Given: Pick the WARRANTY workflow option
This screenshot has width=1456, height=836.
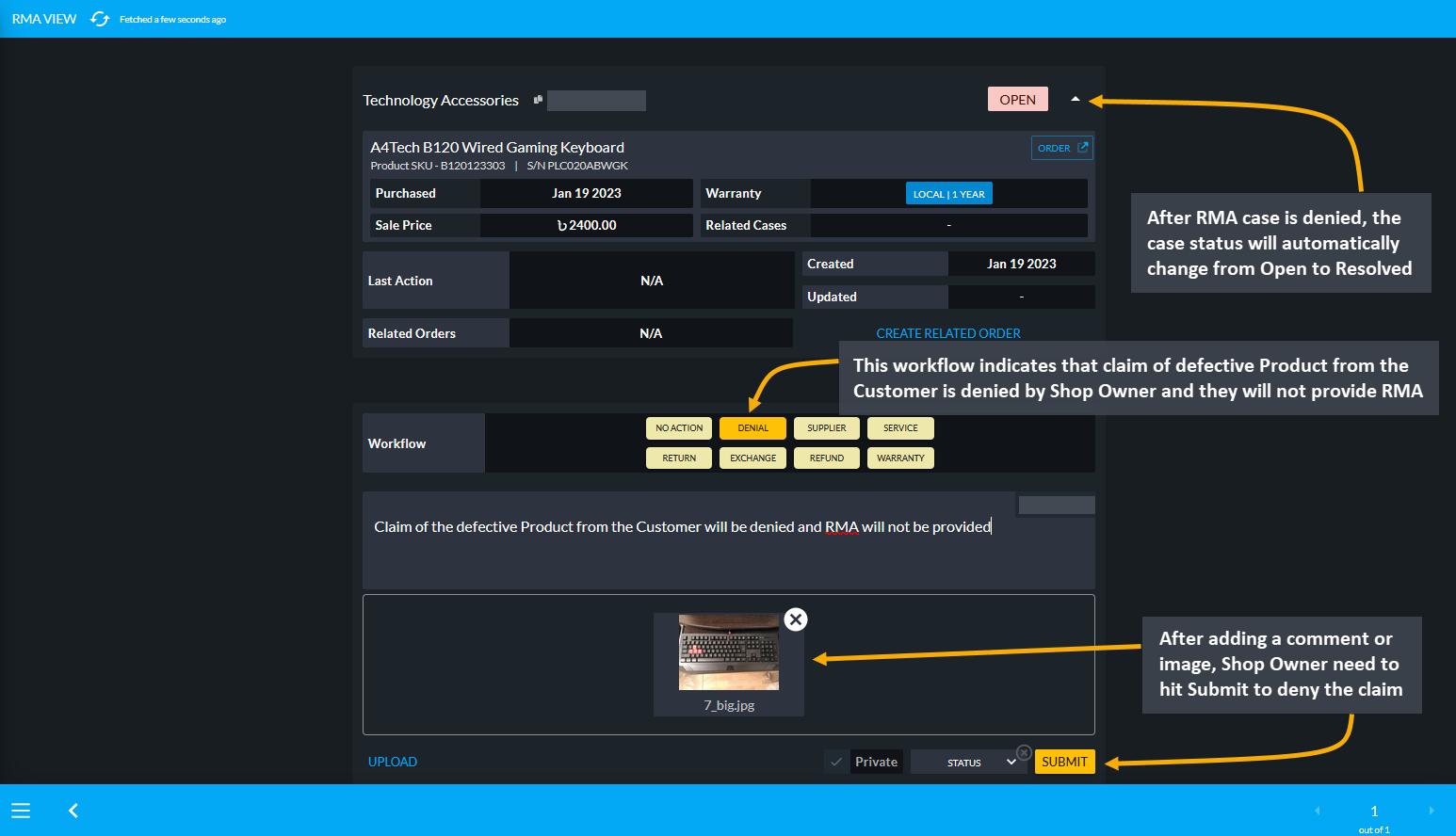Looking at the screenshot, I should coord(900,458).
